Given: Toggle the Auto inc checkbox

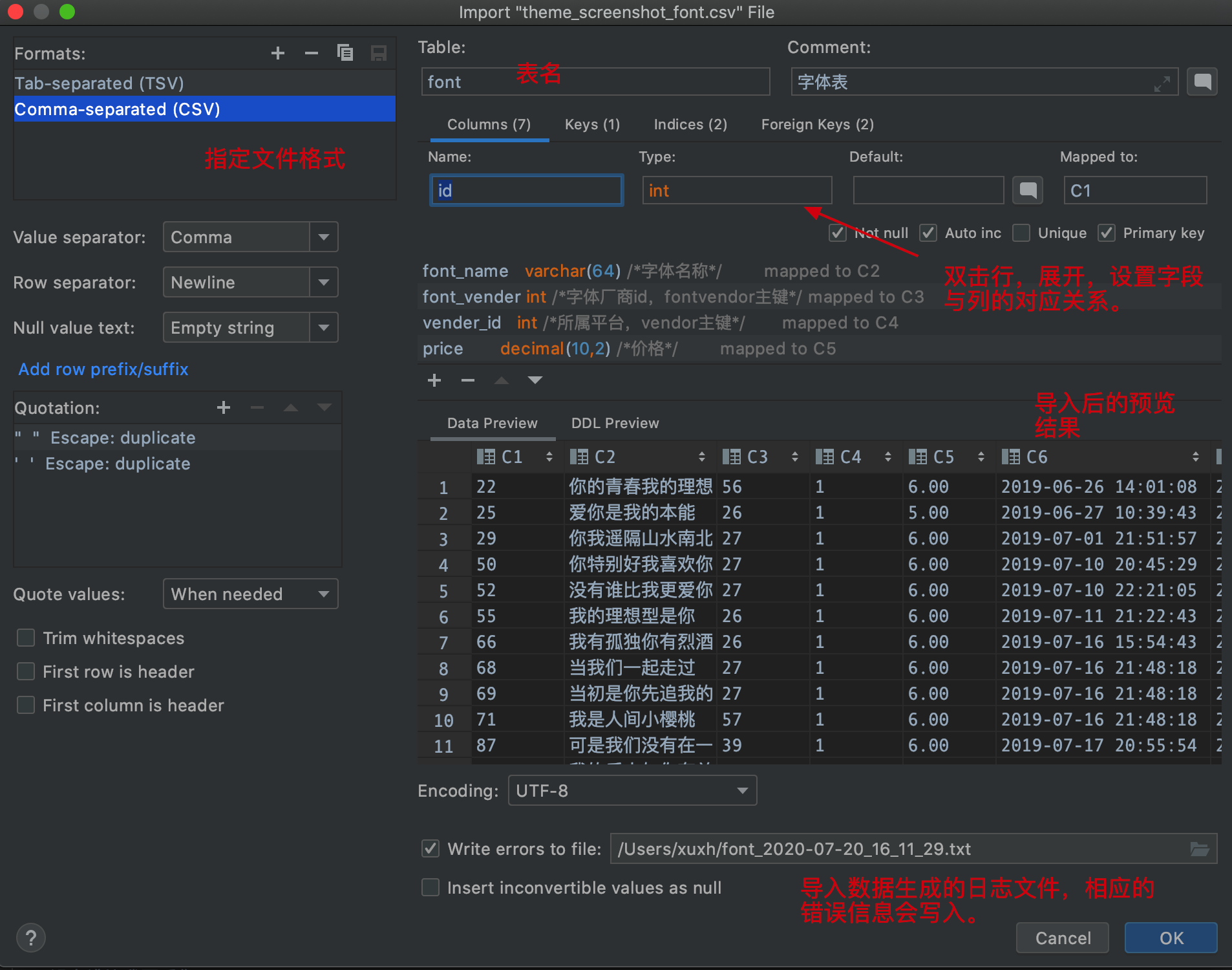Looking at the screenshot, I should coord(928,233).
